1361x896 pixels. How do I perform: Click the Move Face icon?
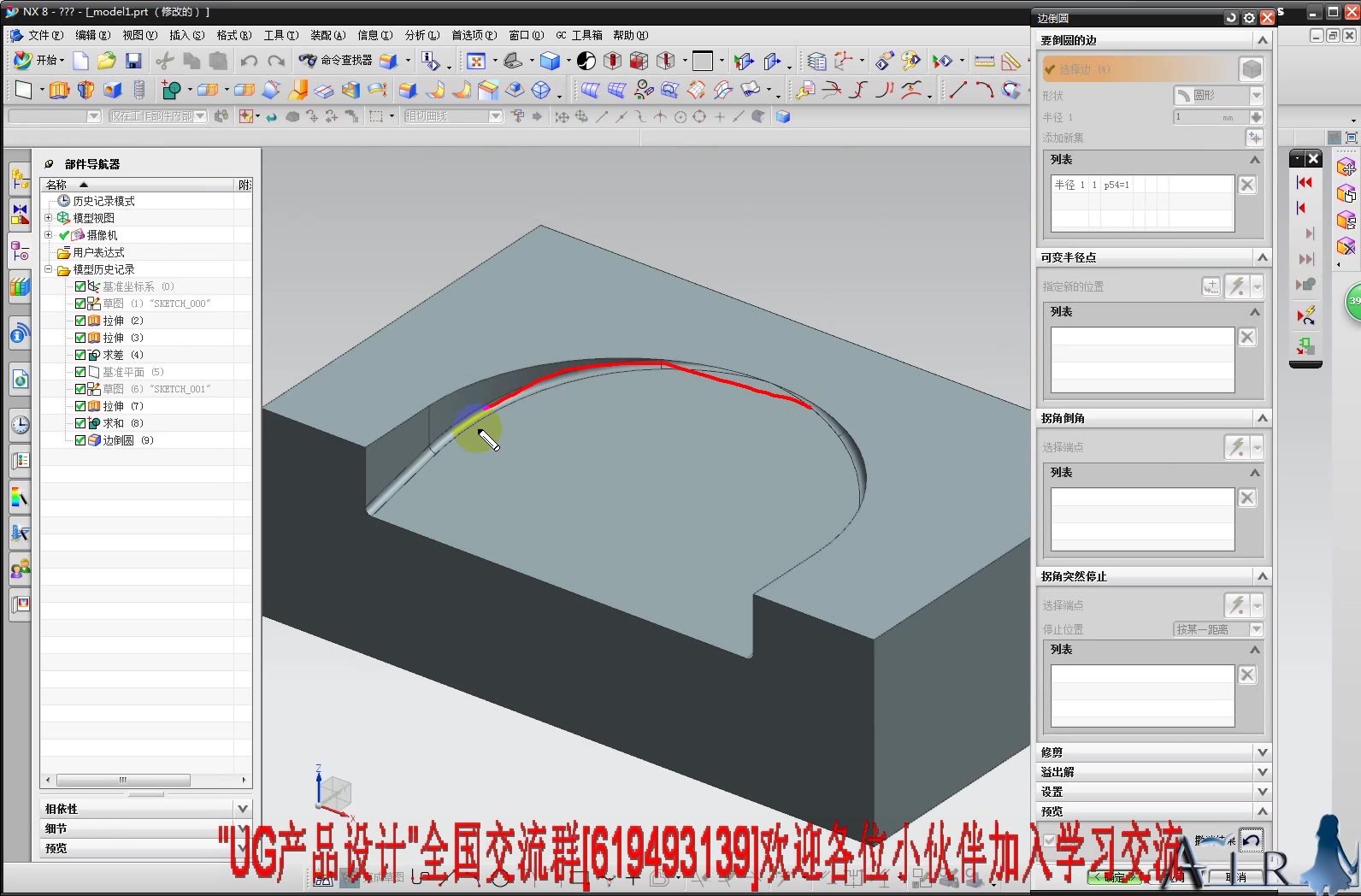[1346, 167]
